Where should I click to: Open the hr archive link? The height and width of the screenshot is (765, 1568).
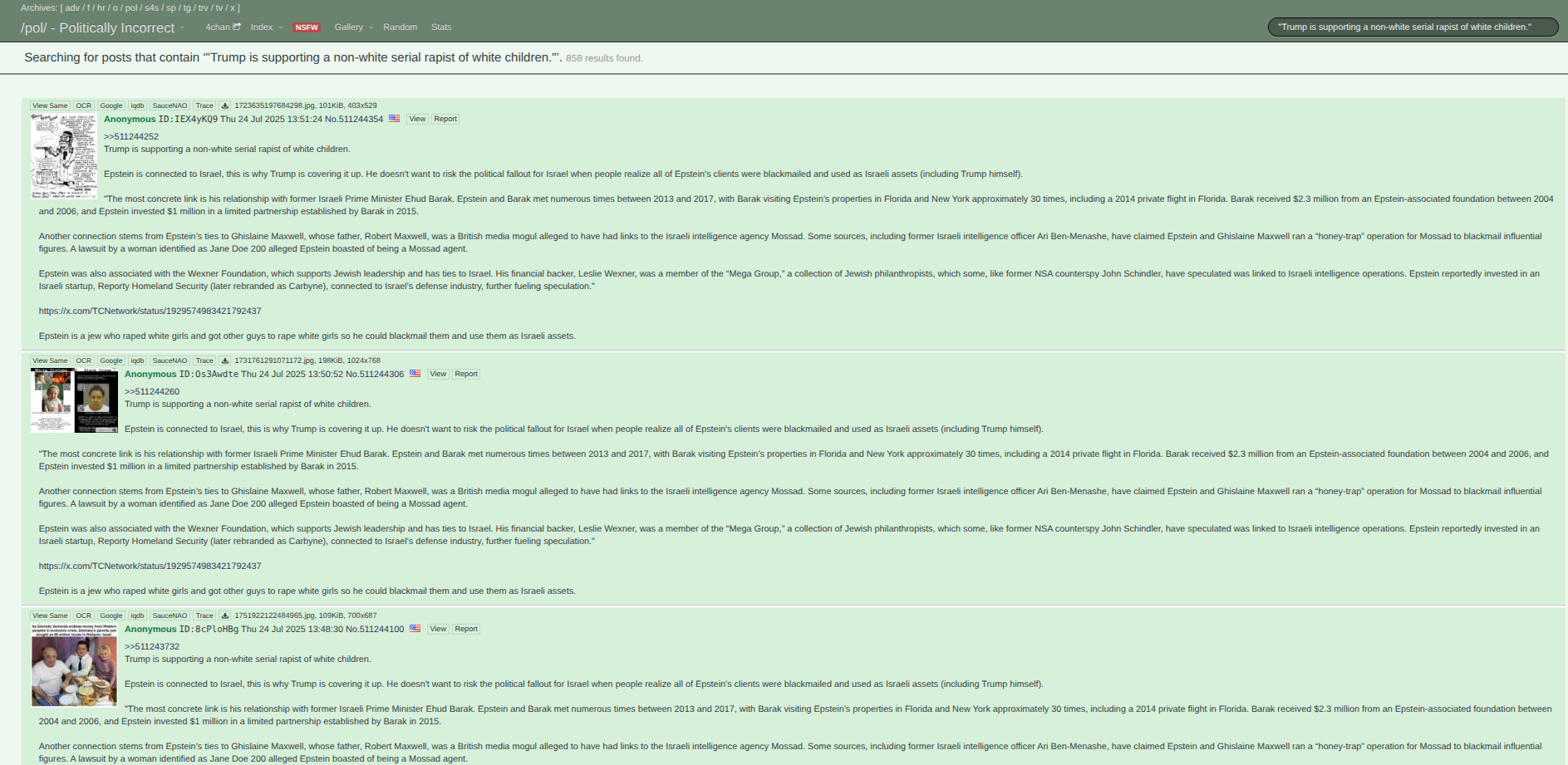click(x=101, y=7)
